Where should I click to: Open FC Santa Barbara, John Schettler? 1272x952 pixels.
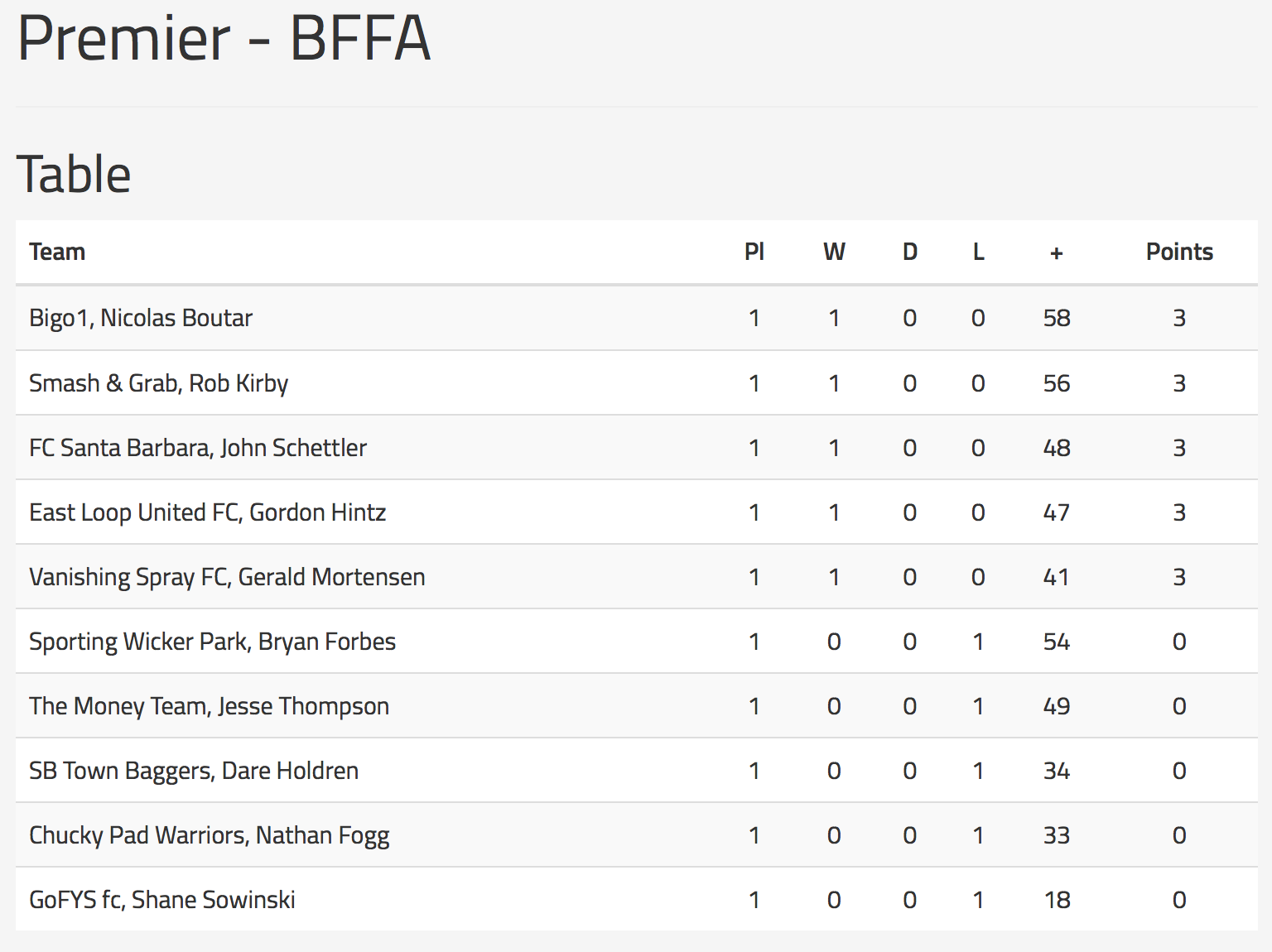click(636, 448)
